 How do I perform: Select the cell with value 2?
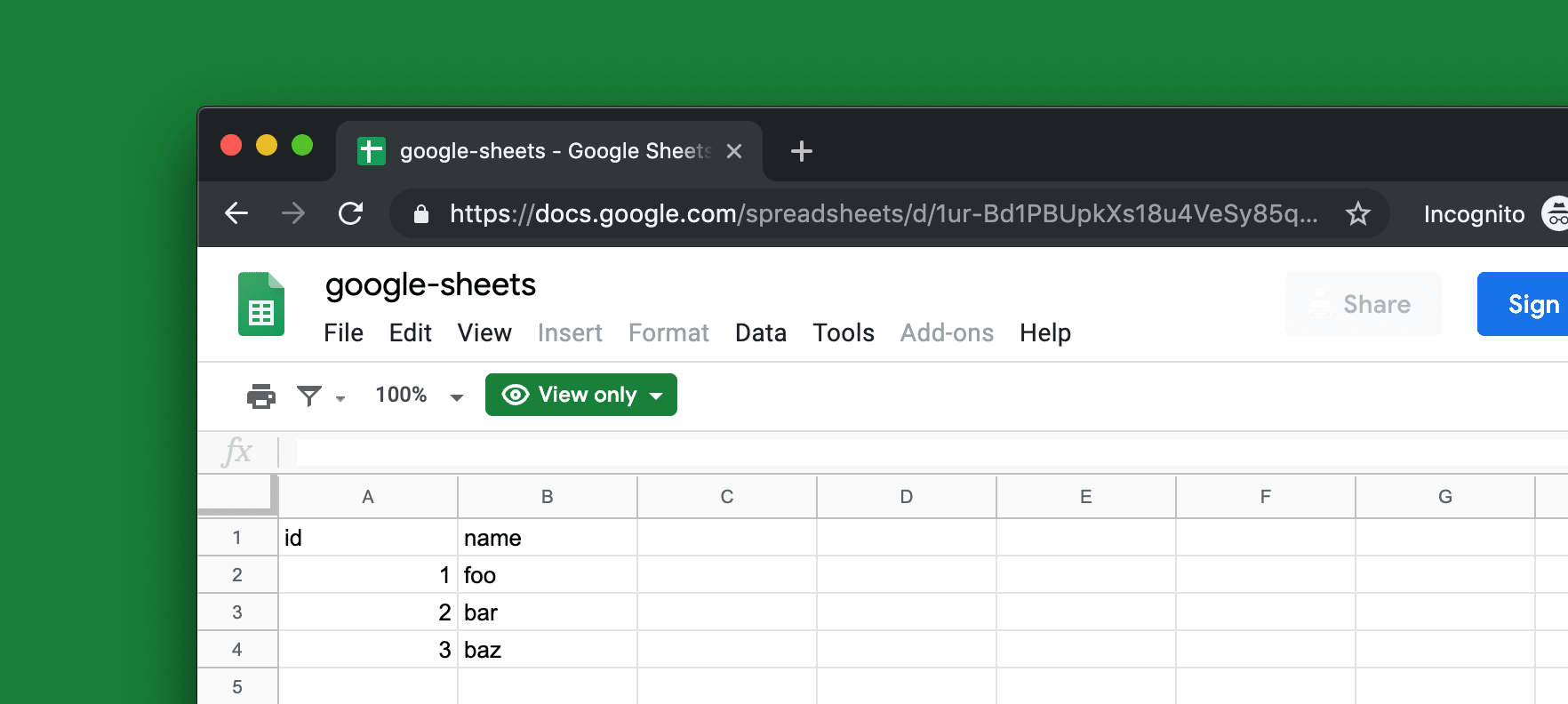368,612
